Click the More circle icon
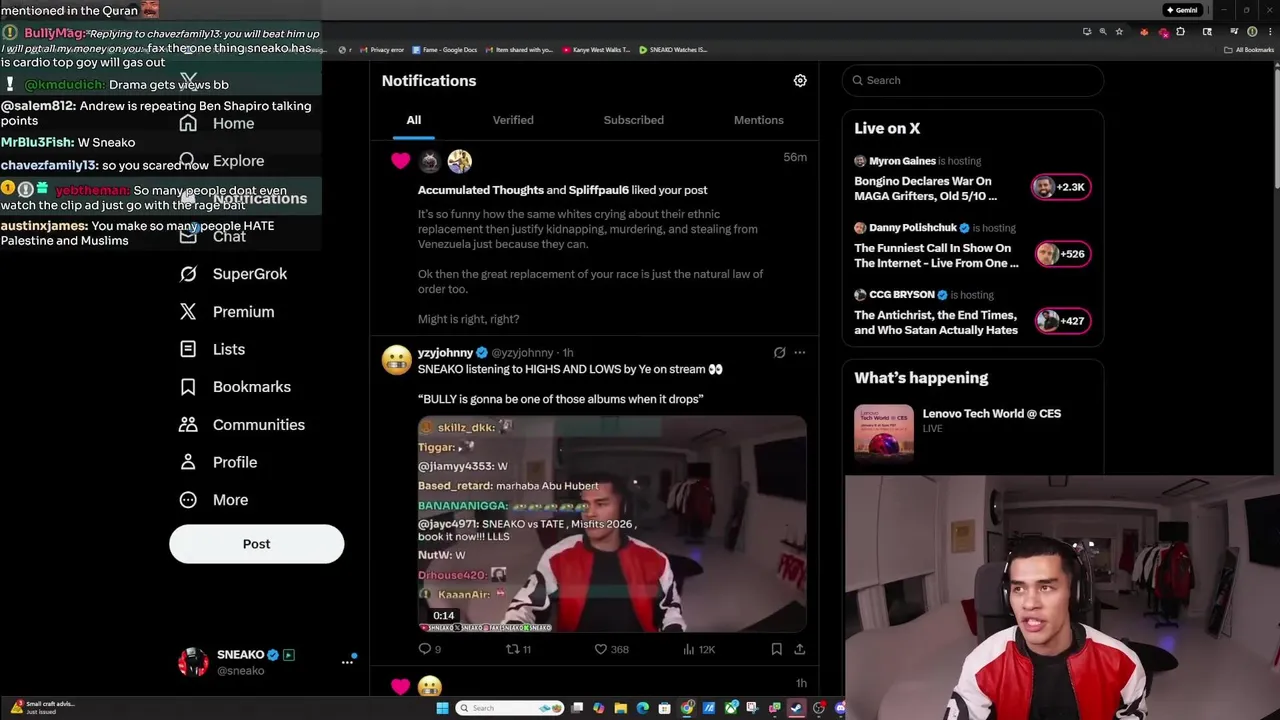The width and height of the screenshot is (1280, 720). pyautogui.click(x=188, y=500)
